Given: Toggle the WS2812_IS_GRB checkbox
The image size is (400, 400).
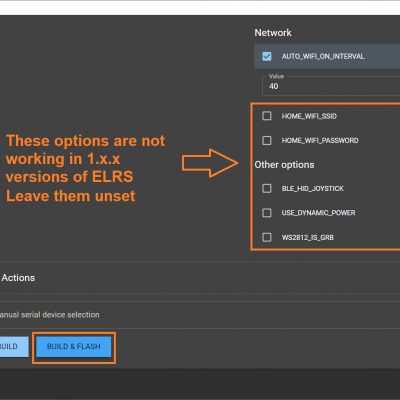Looking at the screenshot, I should coord(267,237).
